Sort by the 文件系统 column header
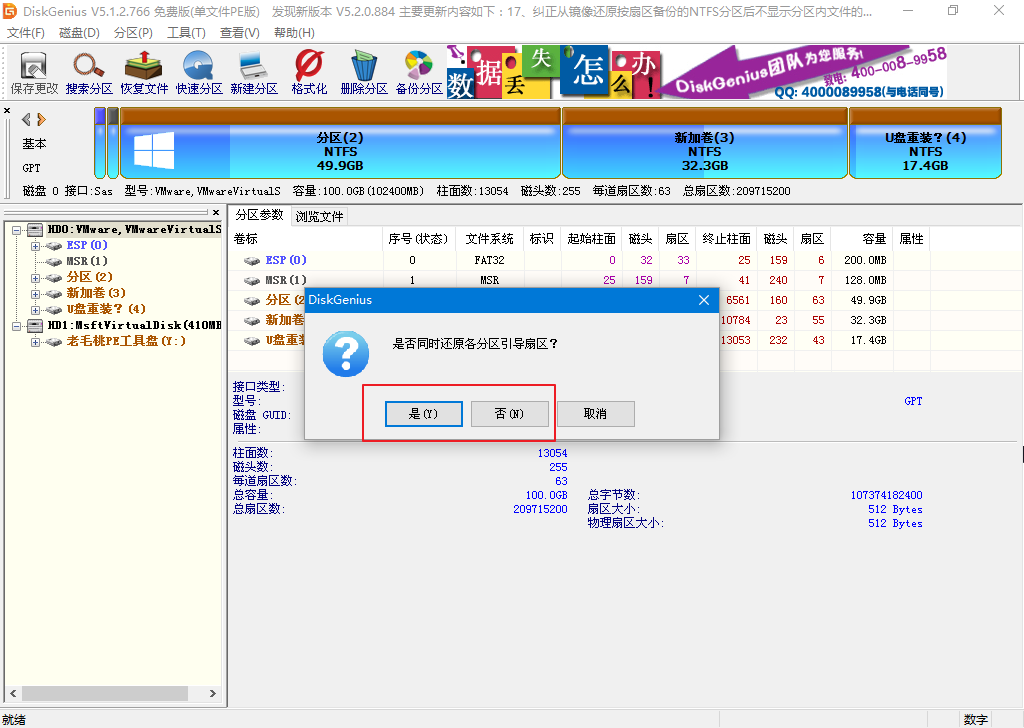1024x728 pixels. [x=489, y=239]
